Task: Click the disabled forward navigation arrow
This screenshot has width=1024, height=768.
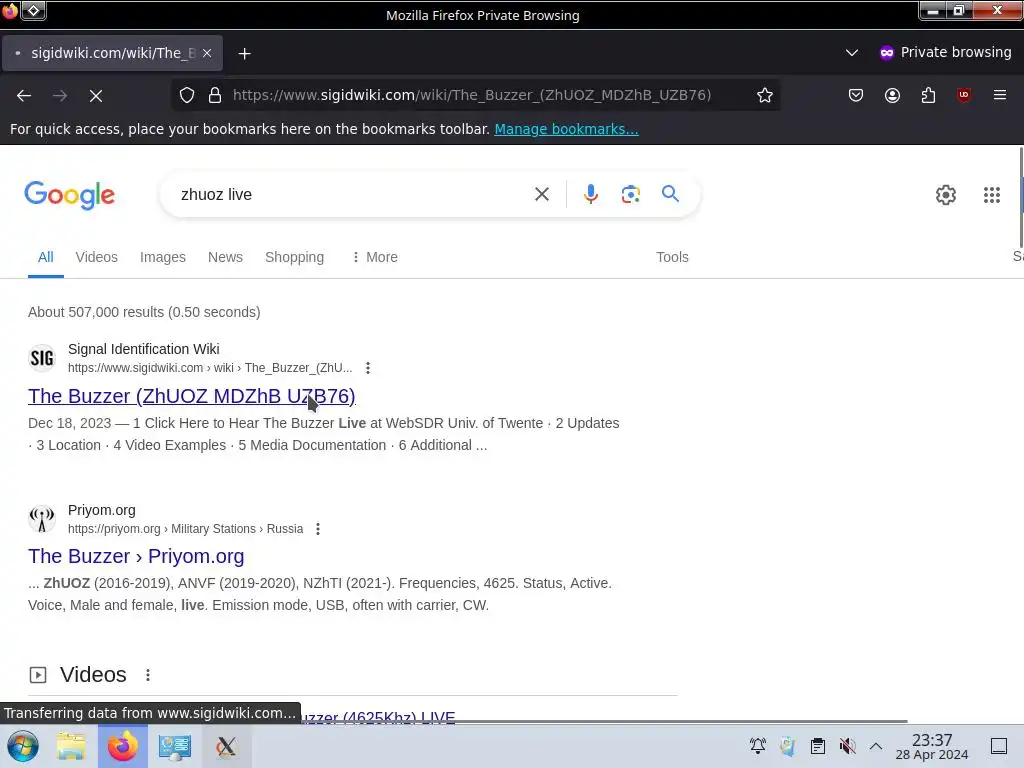Action: 60,96
